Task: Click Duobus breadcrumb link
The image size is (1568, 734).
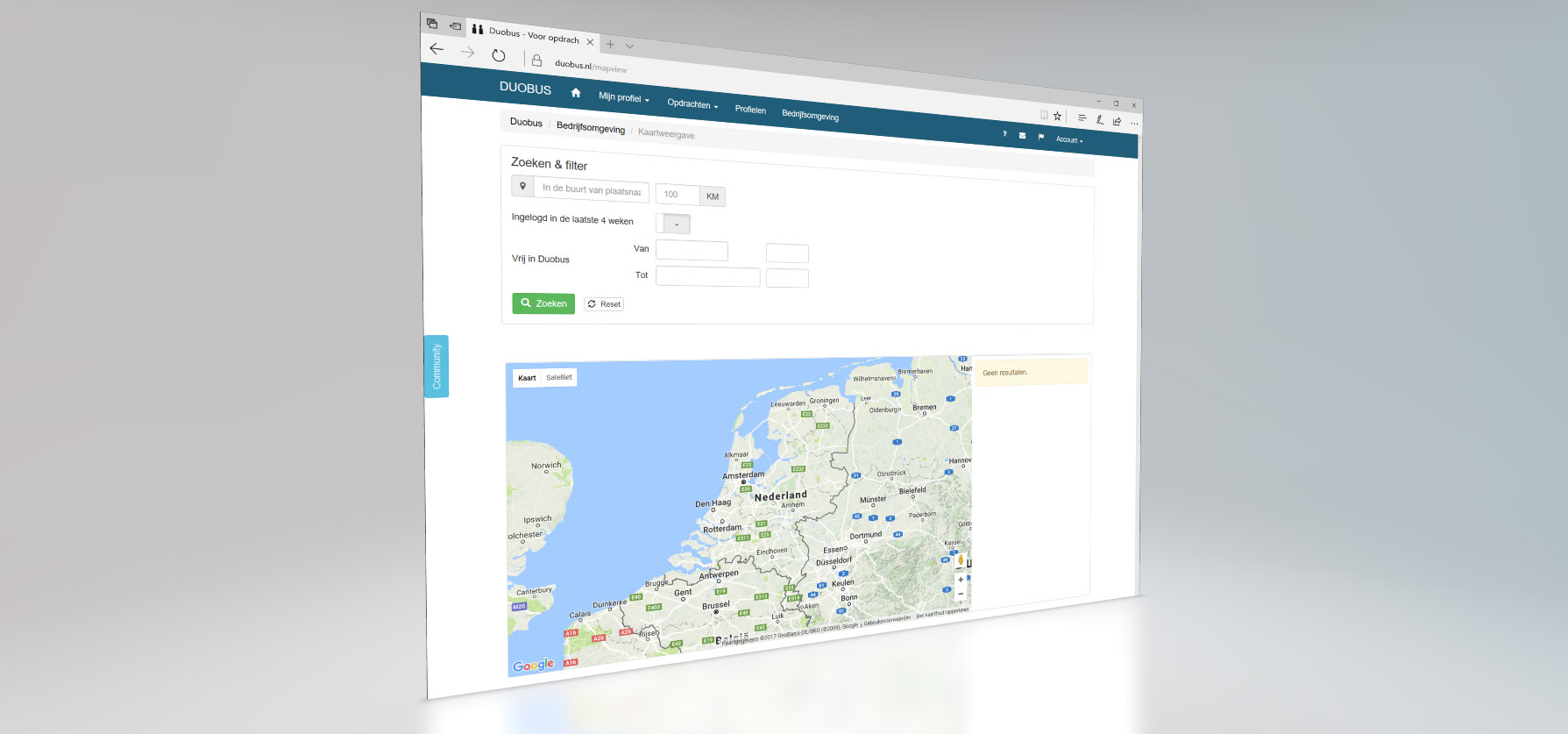Action: (x=526, y=122)
